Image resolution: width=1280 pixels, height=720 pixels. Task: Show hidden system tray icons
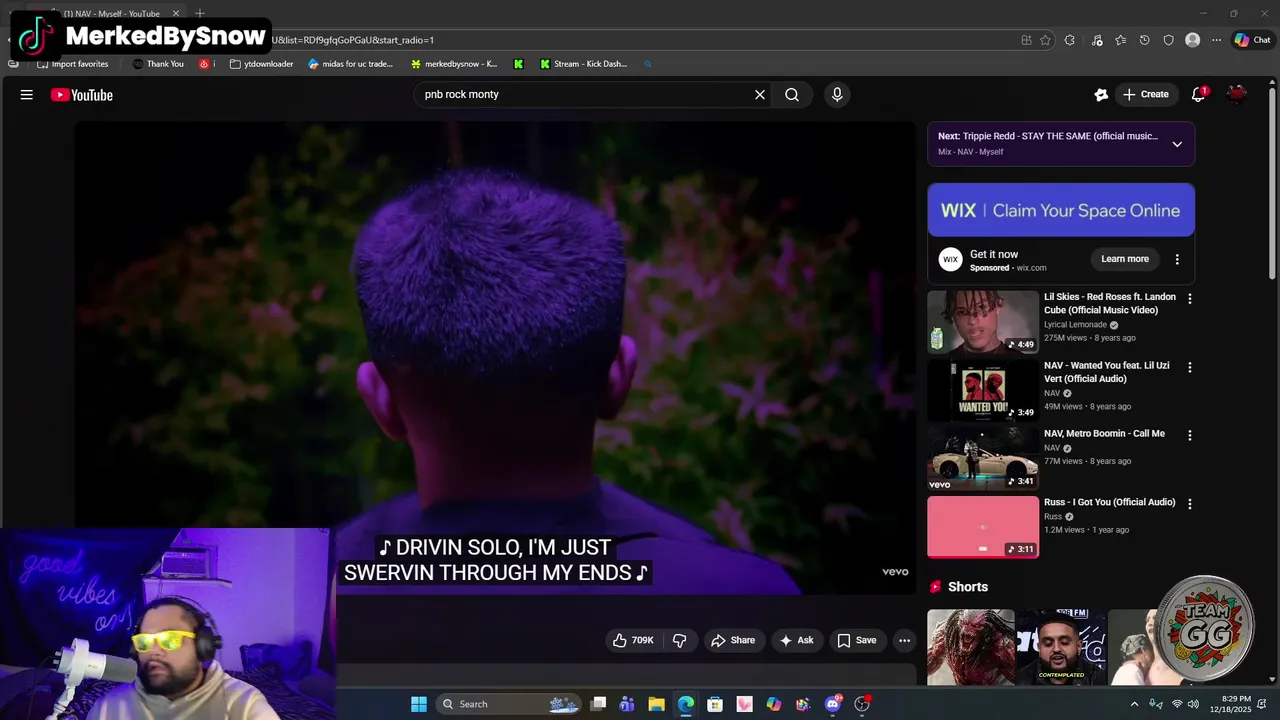coord(1134,704)
